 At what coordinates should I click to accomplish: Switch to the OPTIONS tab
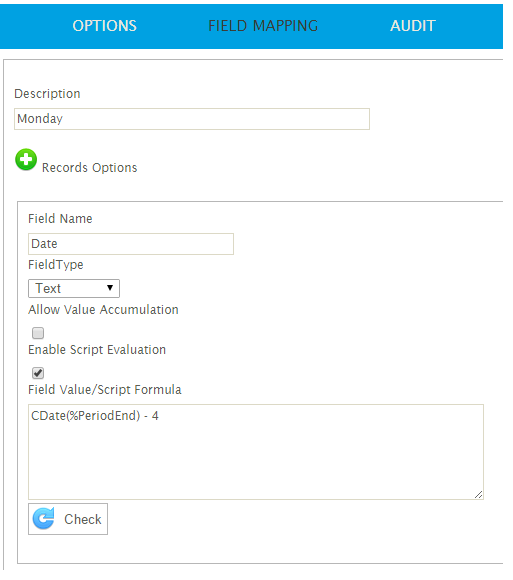(105, 26)
